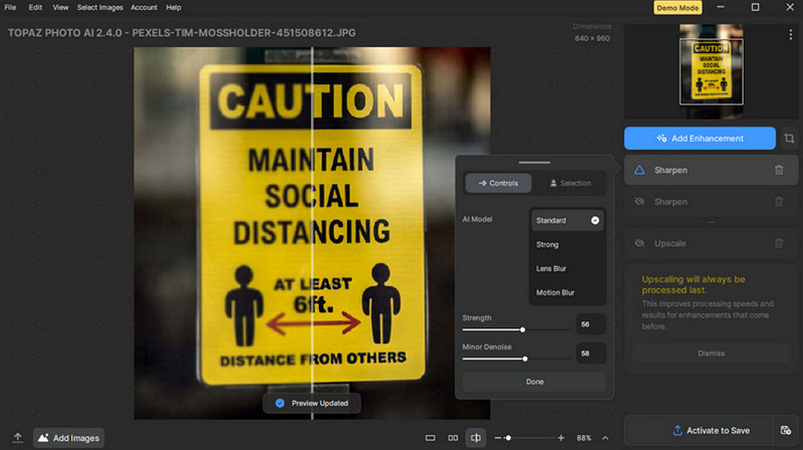Click the upload icon at bottom left
803x450 pixels.
click(17, 438)
